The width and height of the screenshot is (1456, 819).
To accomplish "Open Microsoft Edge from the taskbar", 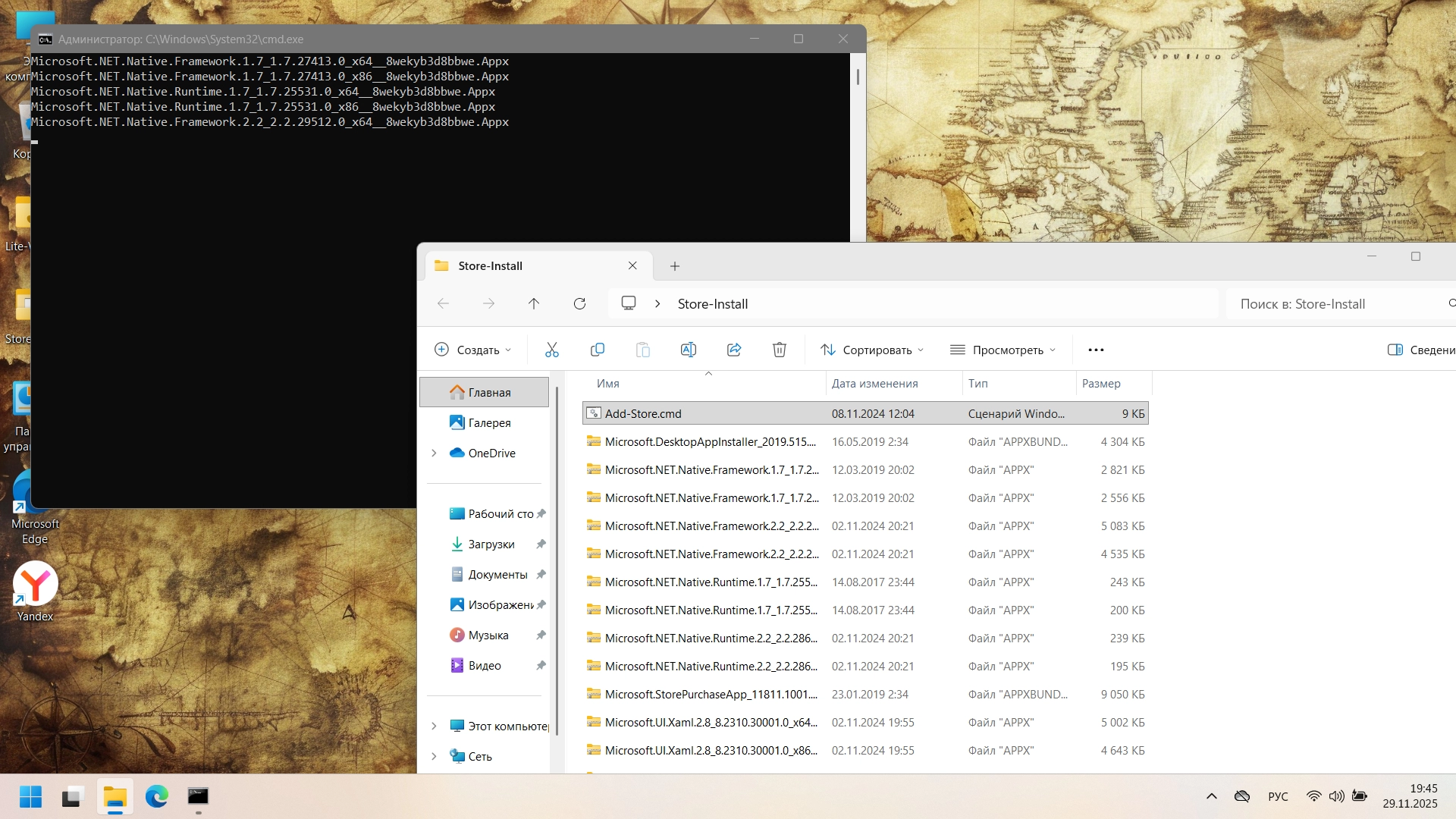I will pyautogui.click(x=157, y=796).
